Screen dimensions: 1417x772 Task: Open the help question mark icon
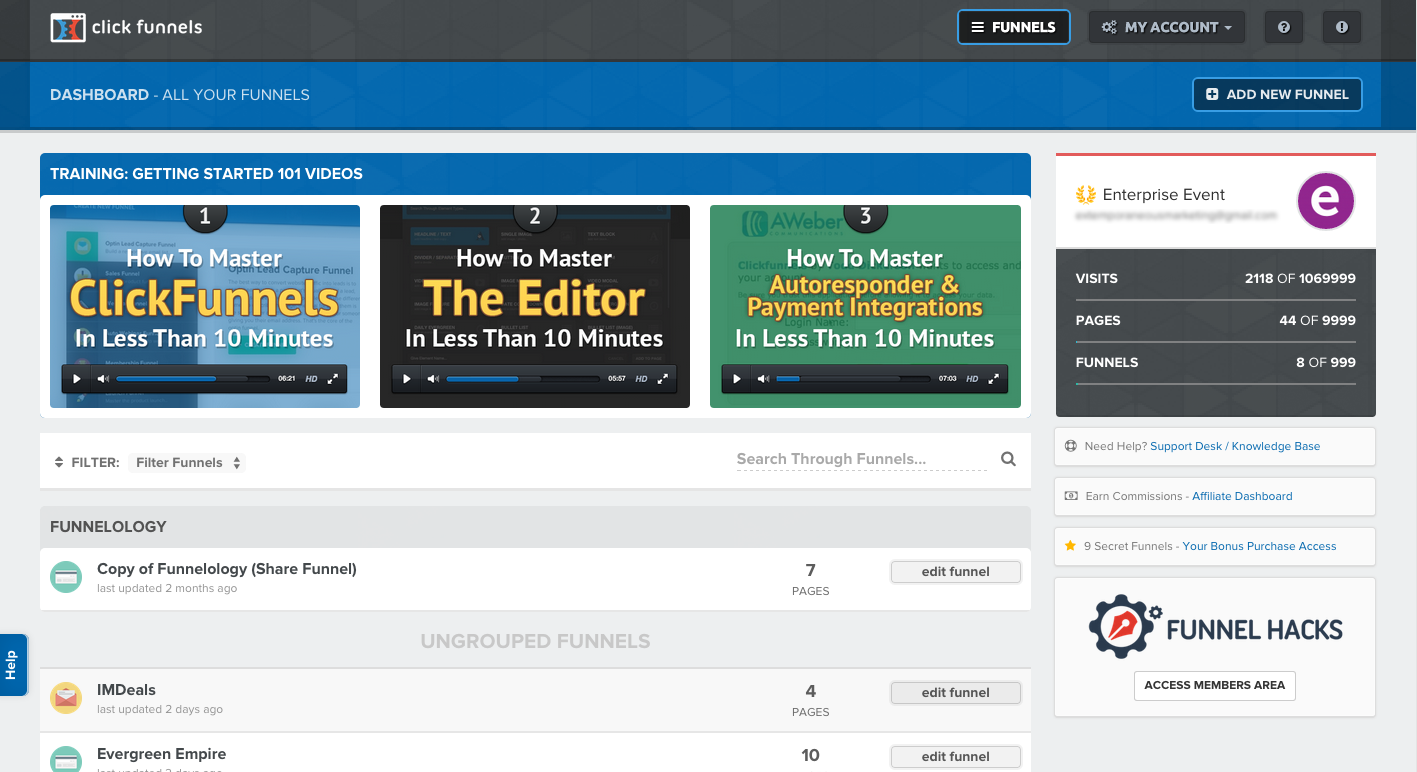tap(1284, 27)
